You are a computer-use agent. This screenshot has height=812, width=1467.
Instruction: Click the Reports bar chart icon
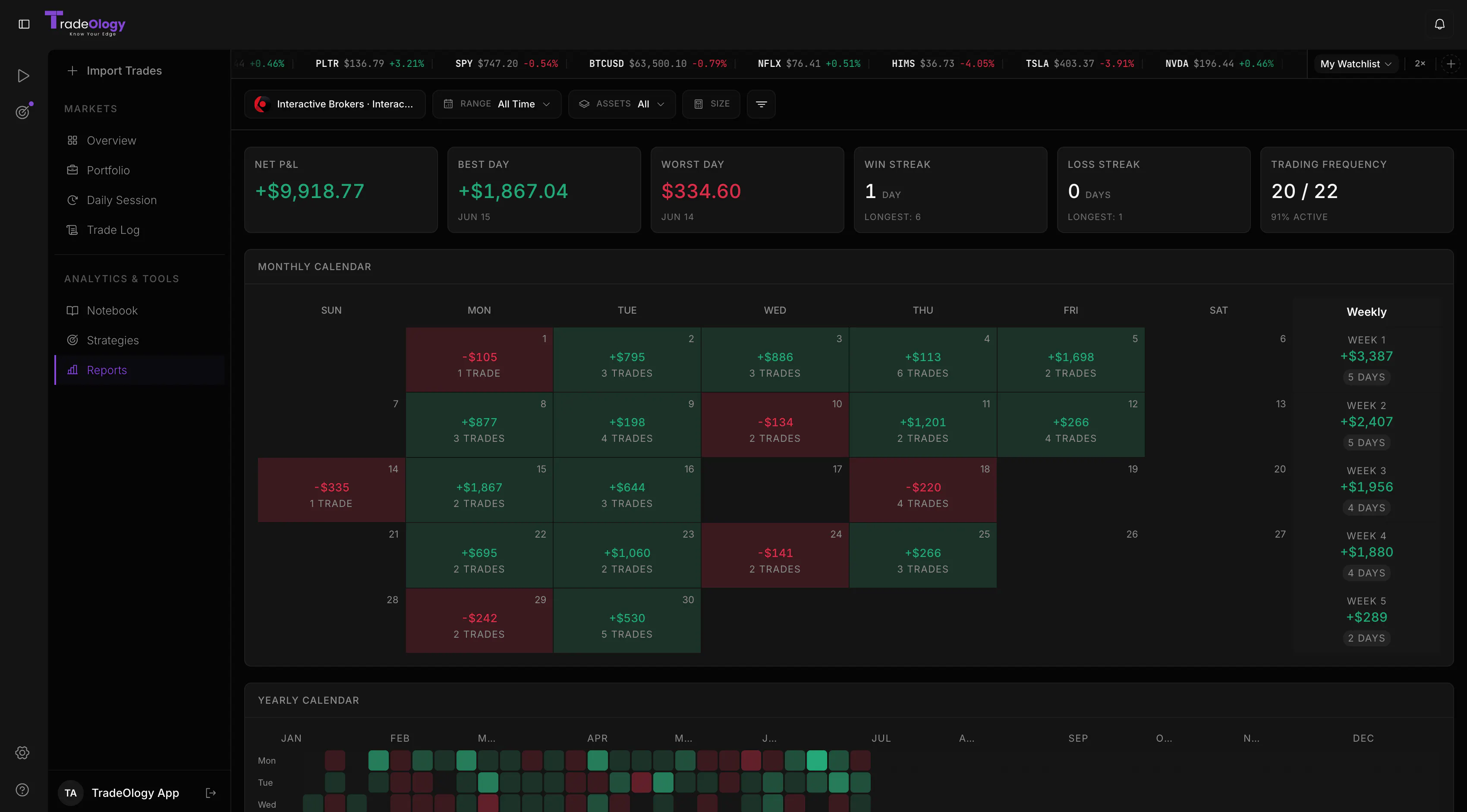coord(72,370)
